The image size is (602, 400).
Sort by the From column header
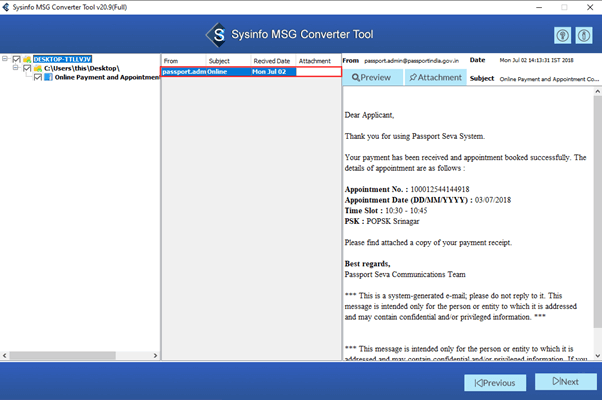[184, 61]
